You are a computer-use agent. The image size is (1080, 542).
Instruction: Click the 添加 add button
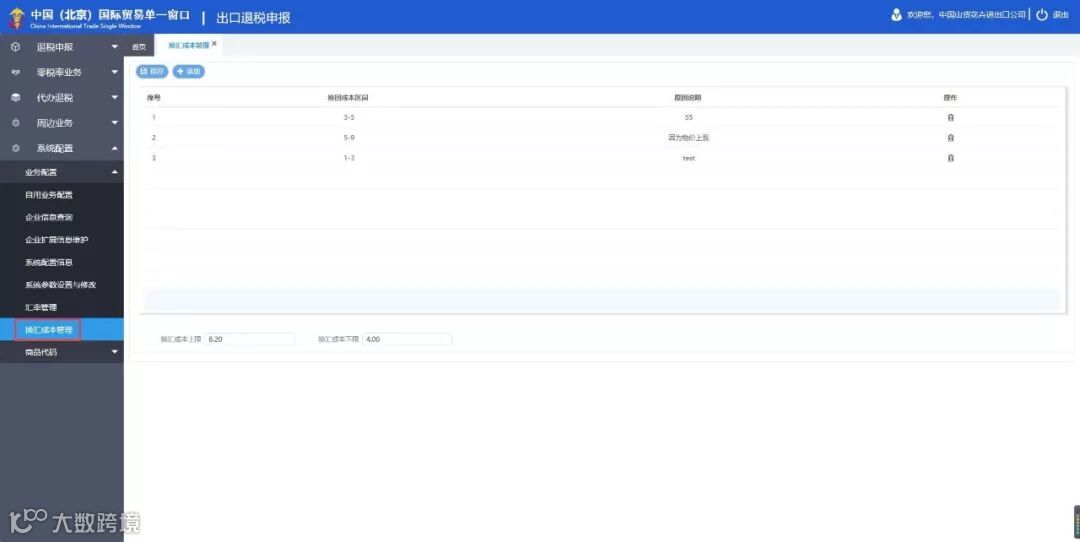pyautogui.click(x=189, y=71)
